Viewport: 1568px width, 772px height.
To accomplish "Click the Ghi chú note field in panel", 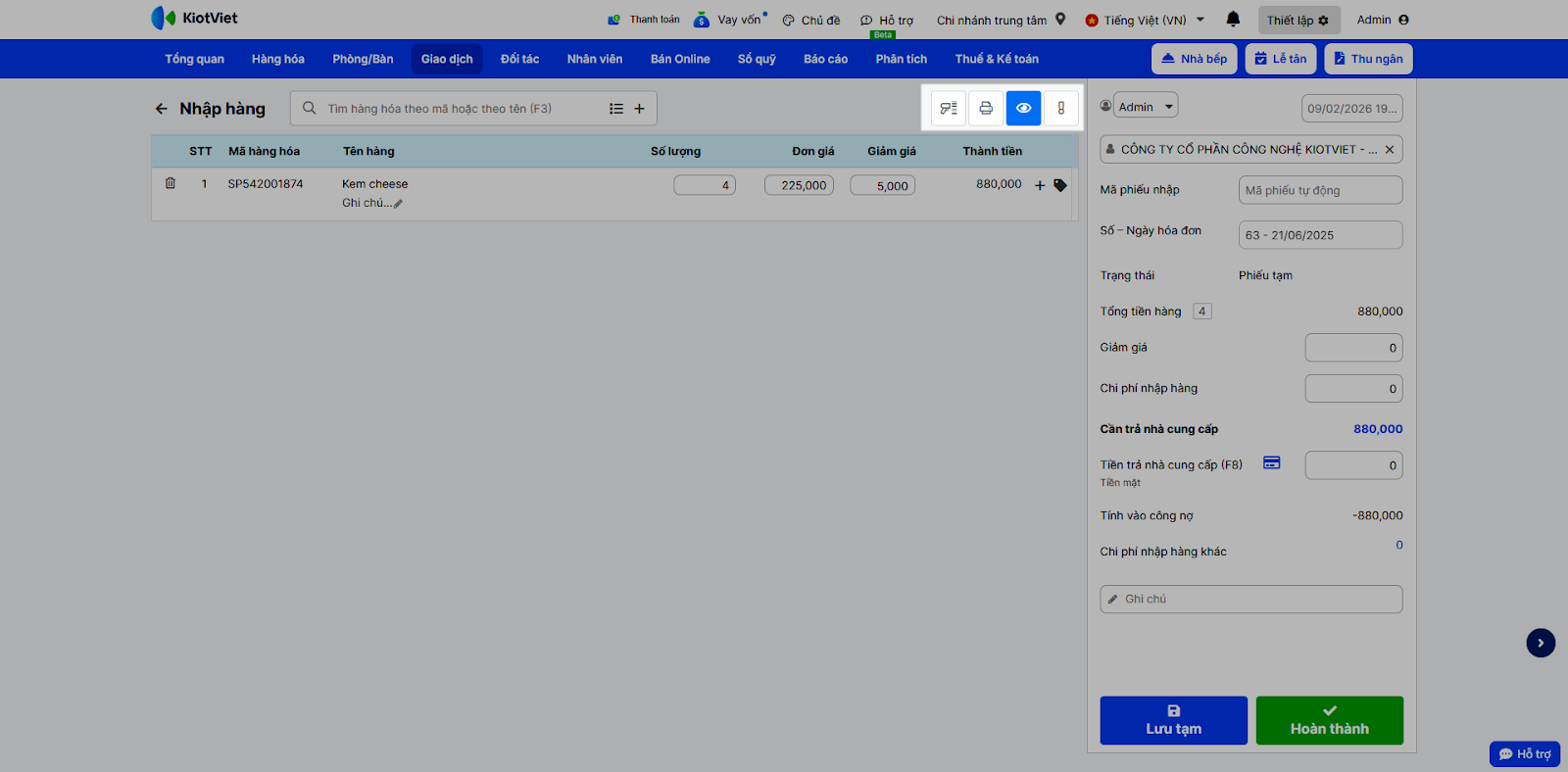I will pyautogui.click(x=1251, y=599).
